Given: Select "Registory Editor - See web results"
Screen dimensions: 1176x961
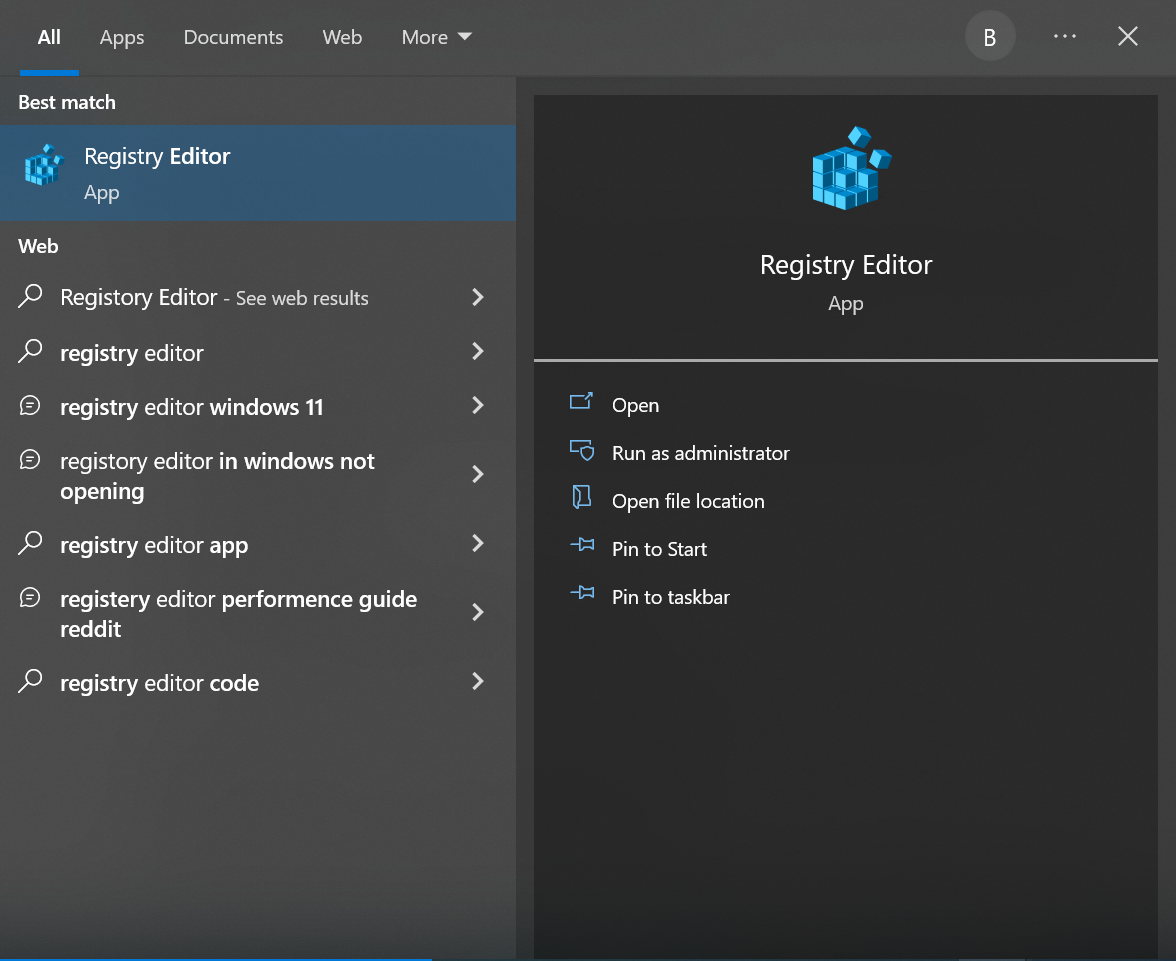Looking at the screenshot, I should [214, 298].
